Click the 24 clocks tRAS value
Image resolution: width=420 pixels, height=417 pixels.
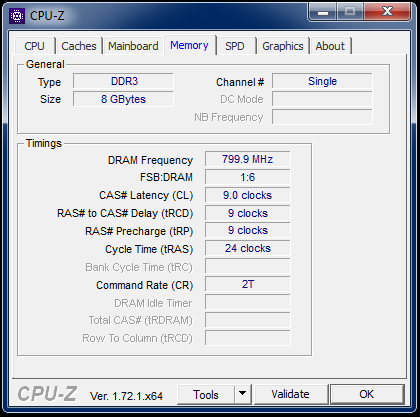pos(248,248)
